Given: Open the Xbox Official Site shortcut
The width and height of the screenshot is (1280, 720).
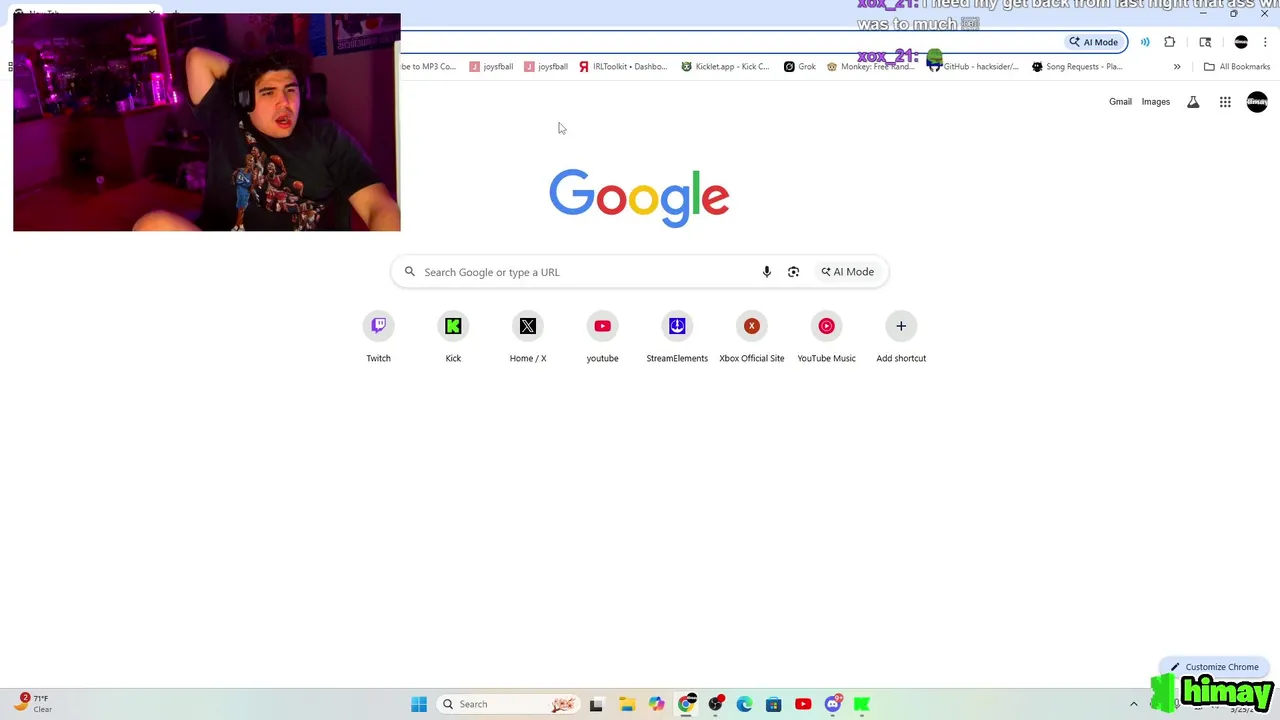Looking at the screenshot, I should coord(752,337).
